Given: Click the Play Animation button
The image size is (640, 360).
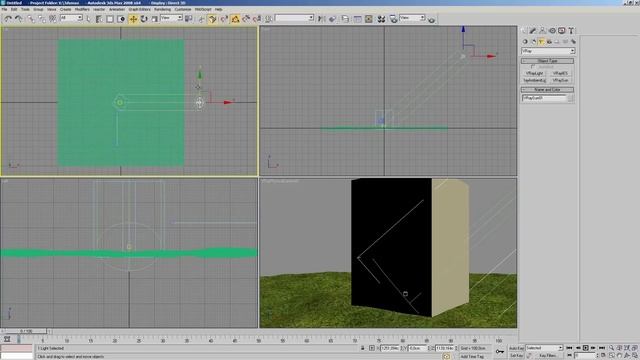Looking at the screenshot, I should coord(585,348).
